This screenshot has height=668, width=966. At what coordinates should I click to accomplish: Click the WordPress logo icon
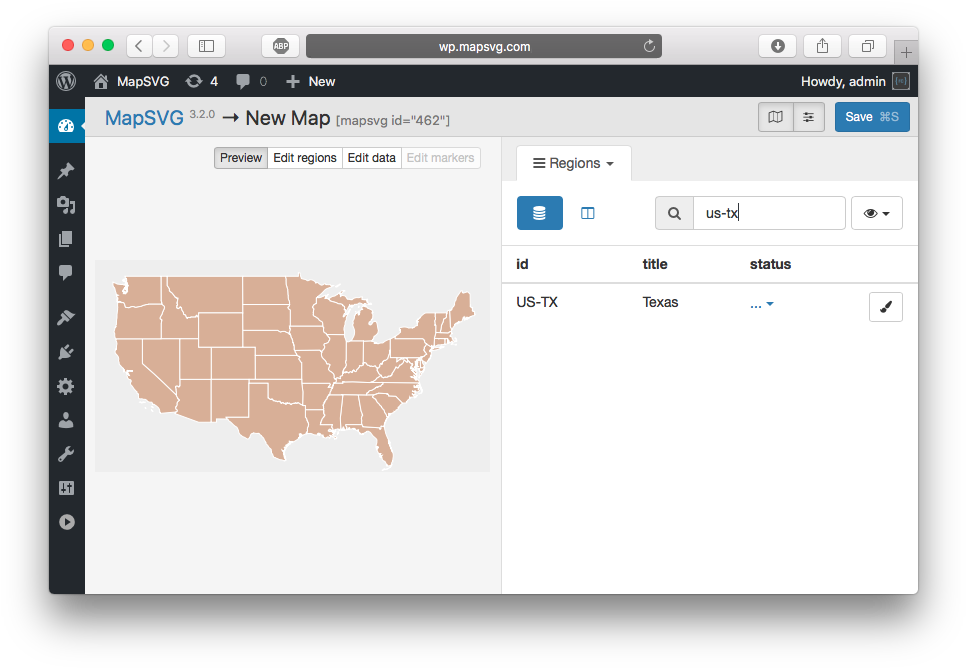point(66,81)
